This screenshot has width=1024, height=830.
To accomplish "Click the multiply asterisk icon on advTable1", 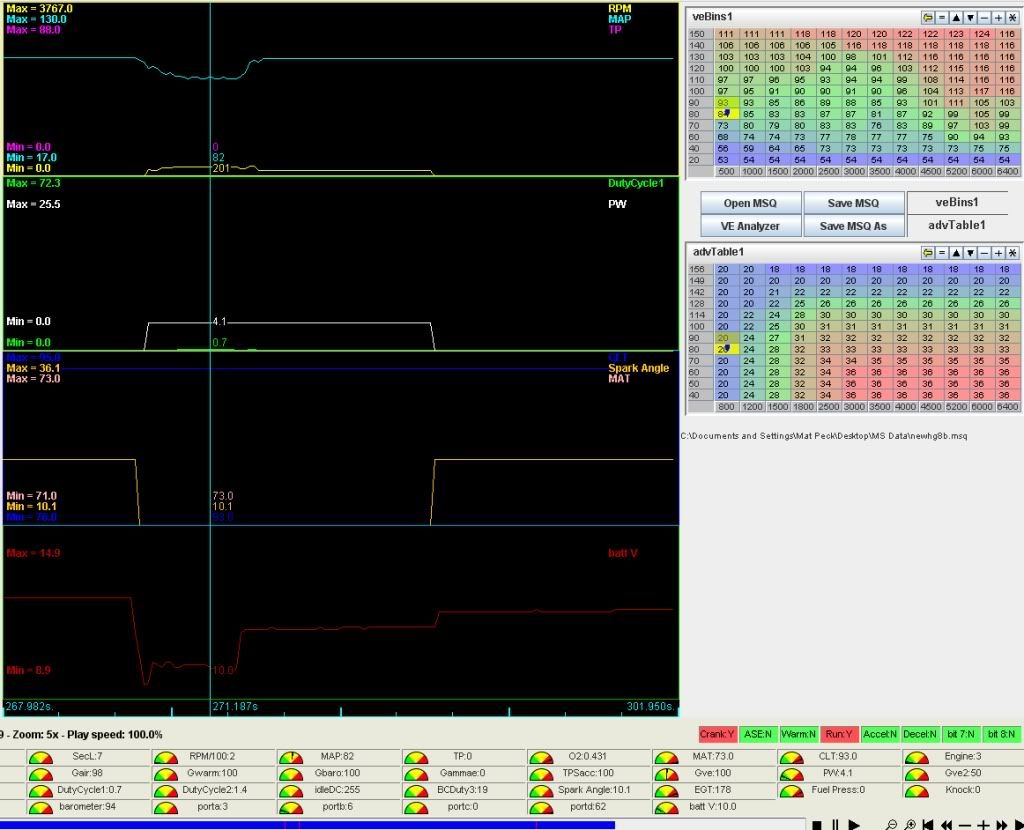I will click(x=1012, y=253).
